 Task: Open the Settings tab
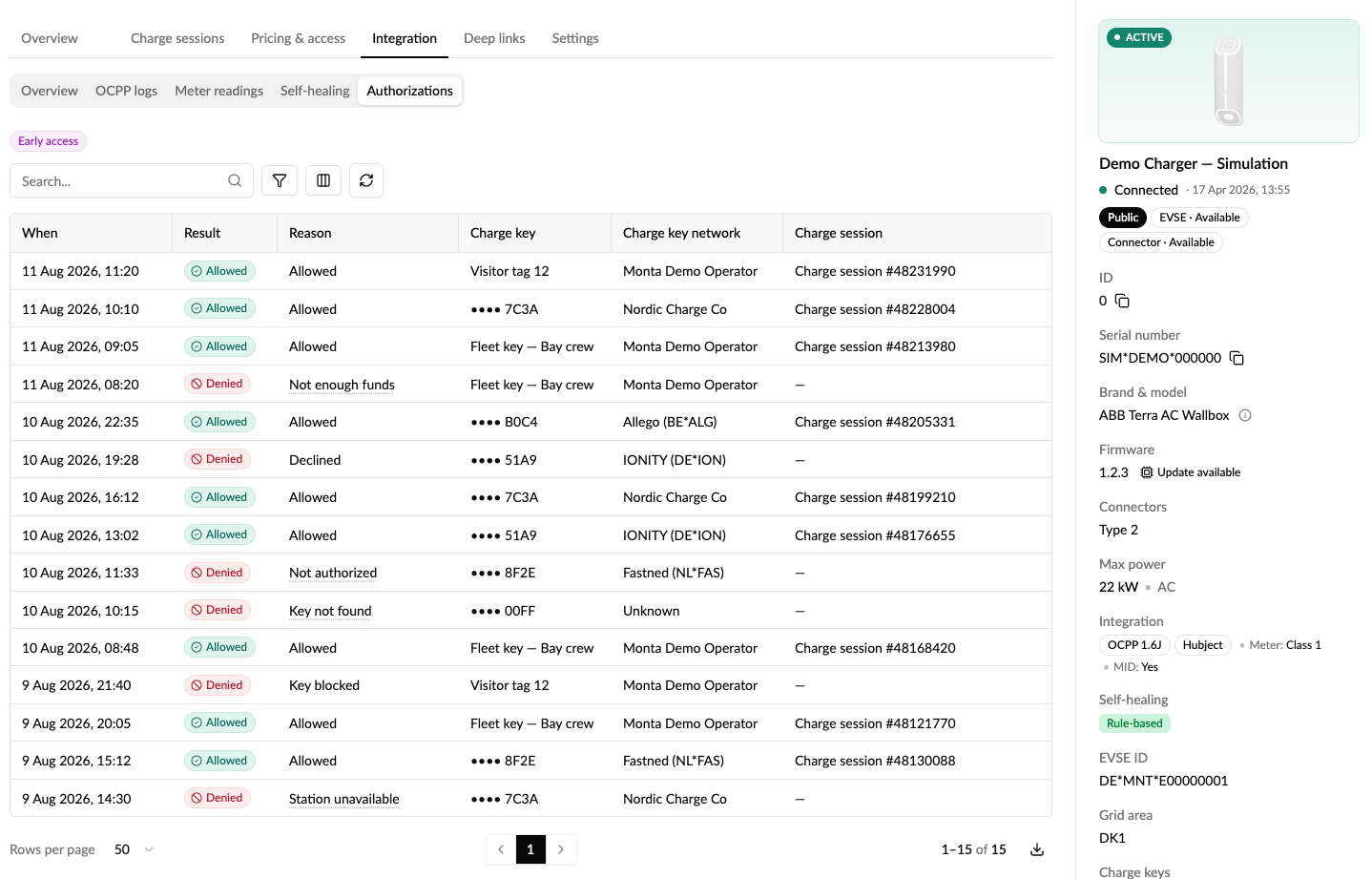coord(575,38)
